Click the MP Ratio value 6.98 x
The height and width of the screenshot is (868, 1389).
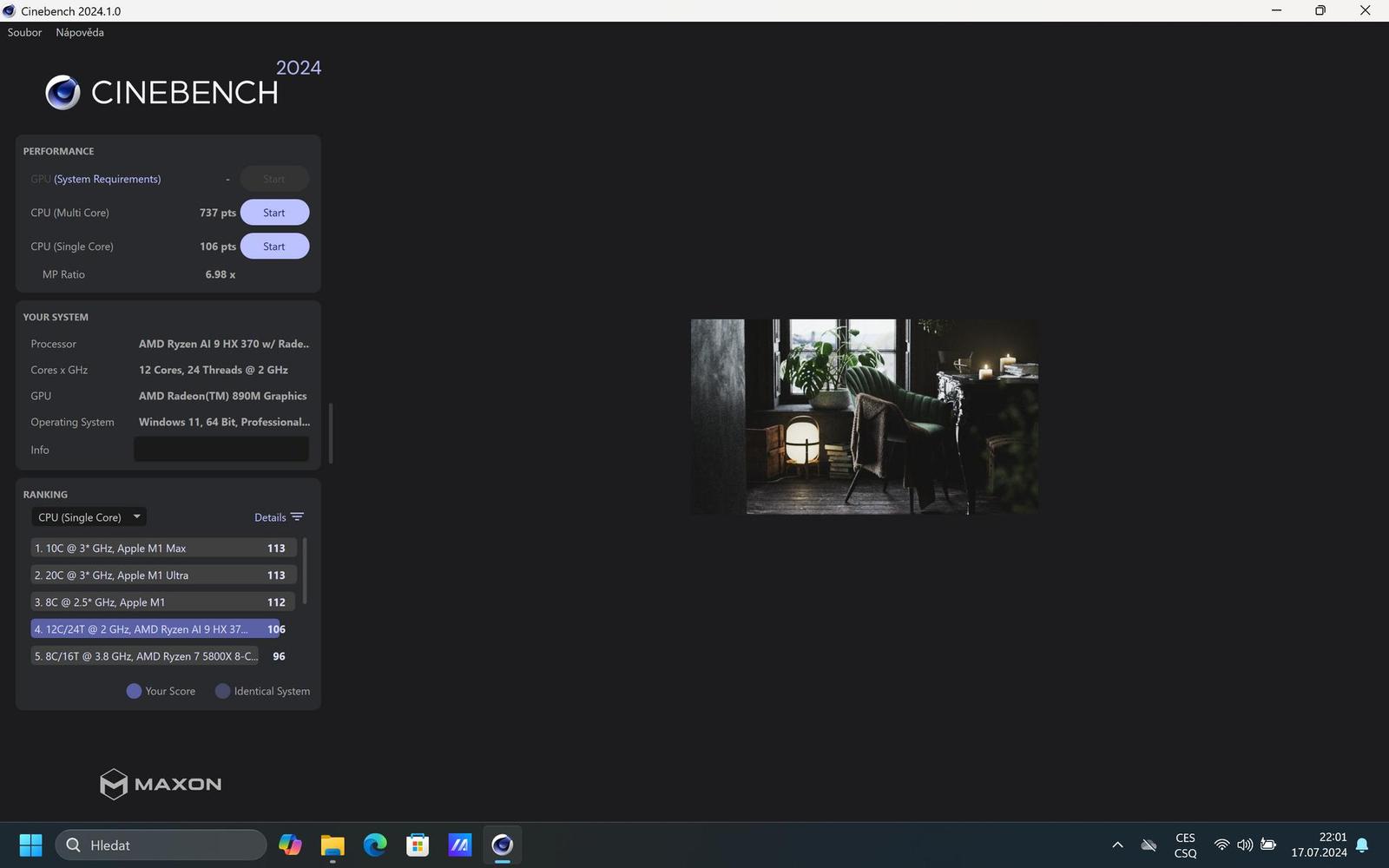(221, 274)
